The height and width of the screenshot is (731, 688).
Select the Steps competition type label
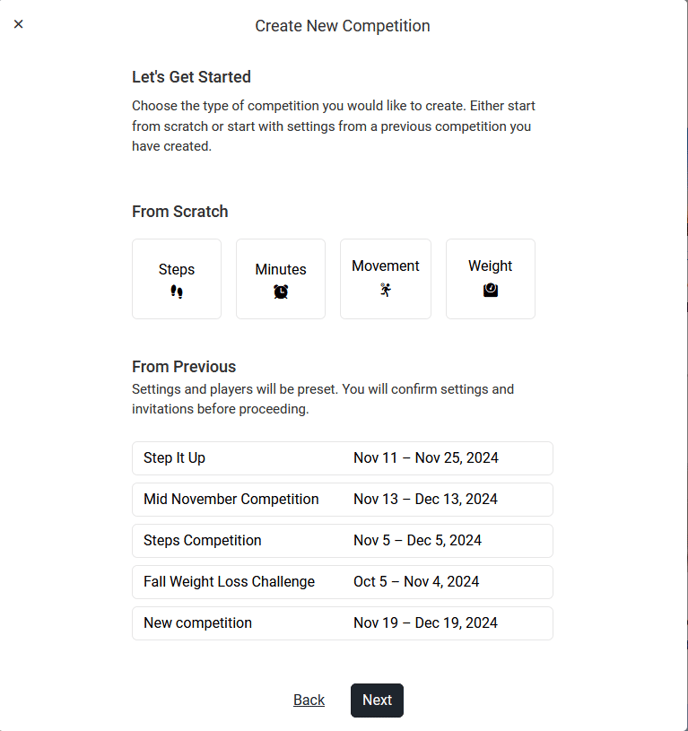click(177, 269)
